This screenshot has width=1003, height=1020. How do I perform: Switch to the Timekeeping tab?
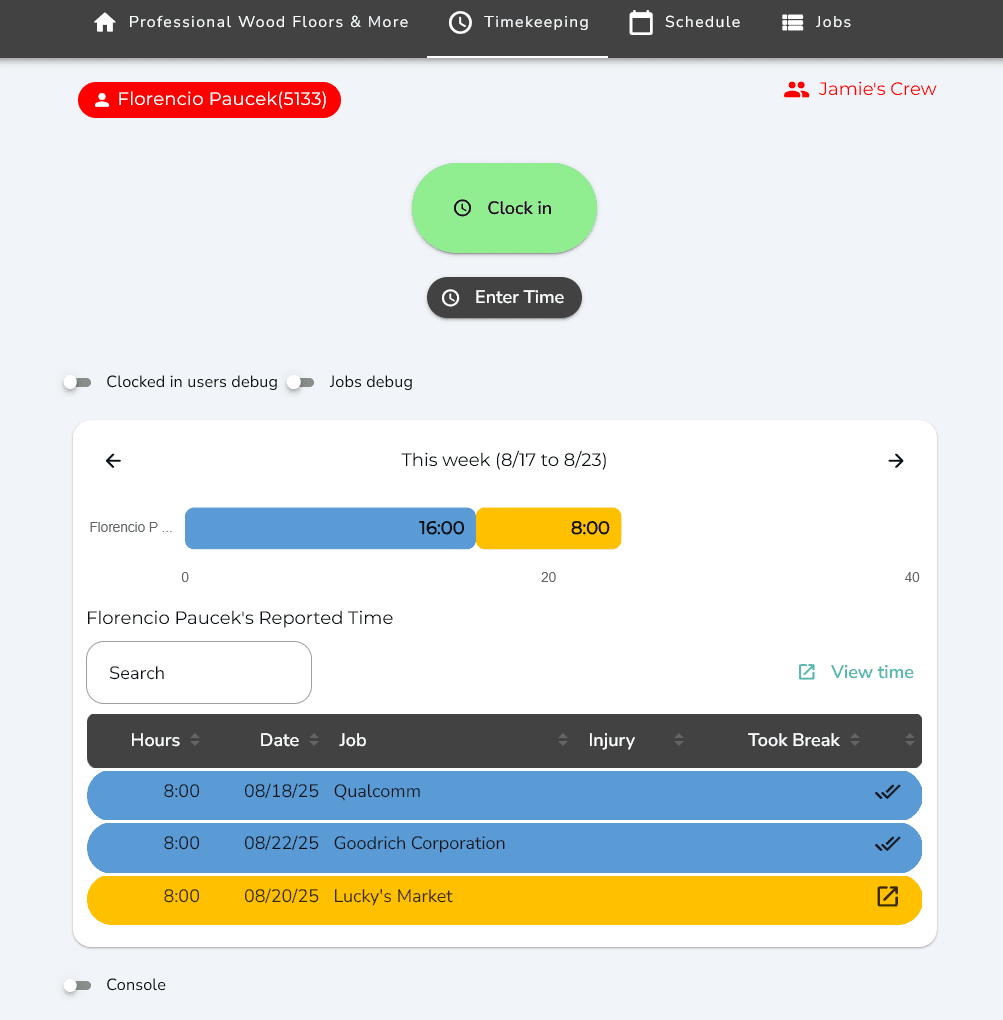(518, 22)
